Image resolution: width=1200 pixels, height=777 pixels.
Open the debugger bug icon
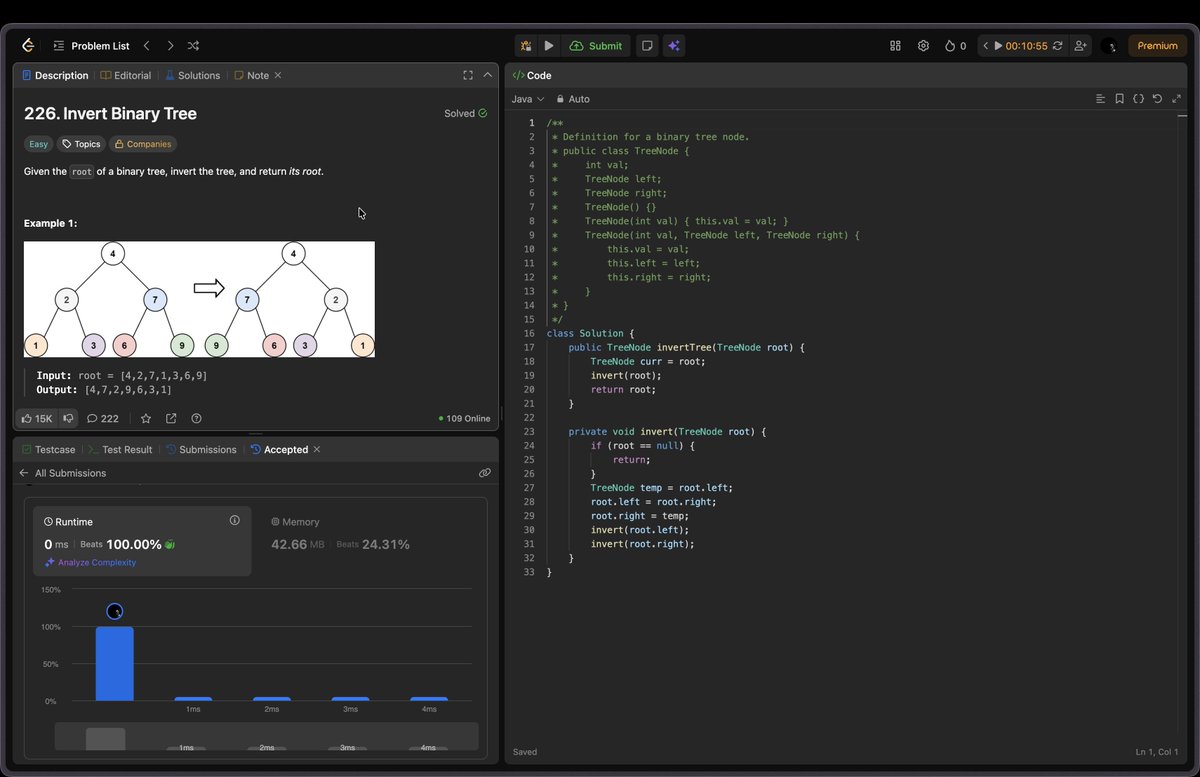[x=525, y=45]
